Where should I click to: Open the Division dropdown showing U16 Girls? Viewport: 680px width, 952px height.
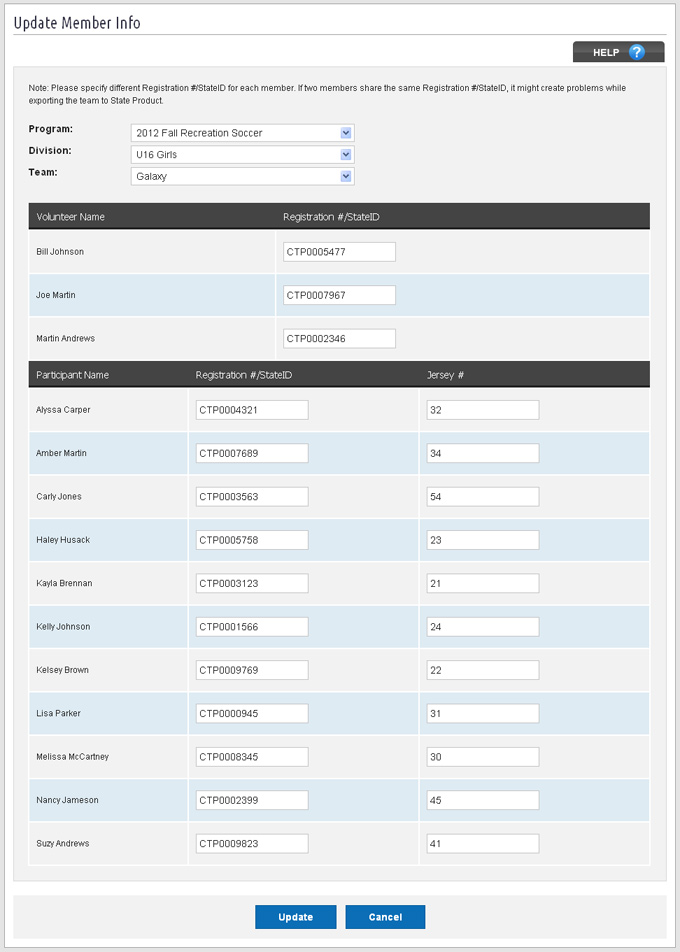pos(242,155)
